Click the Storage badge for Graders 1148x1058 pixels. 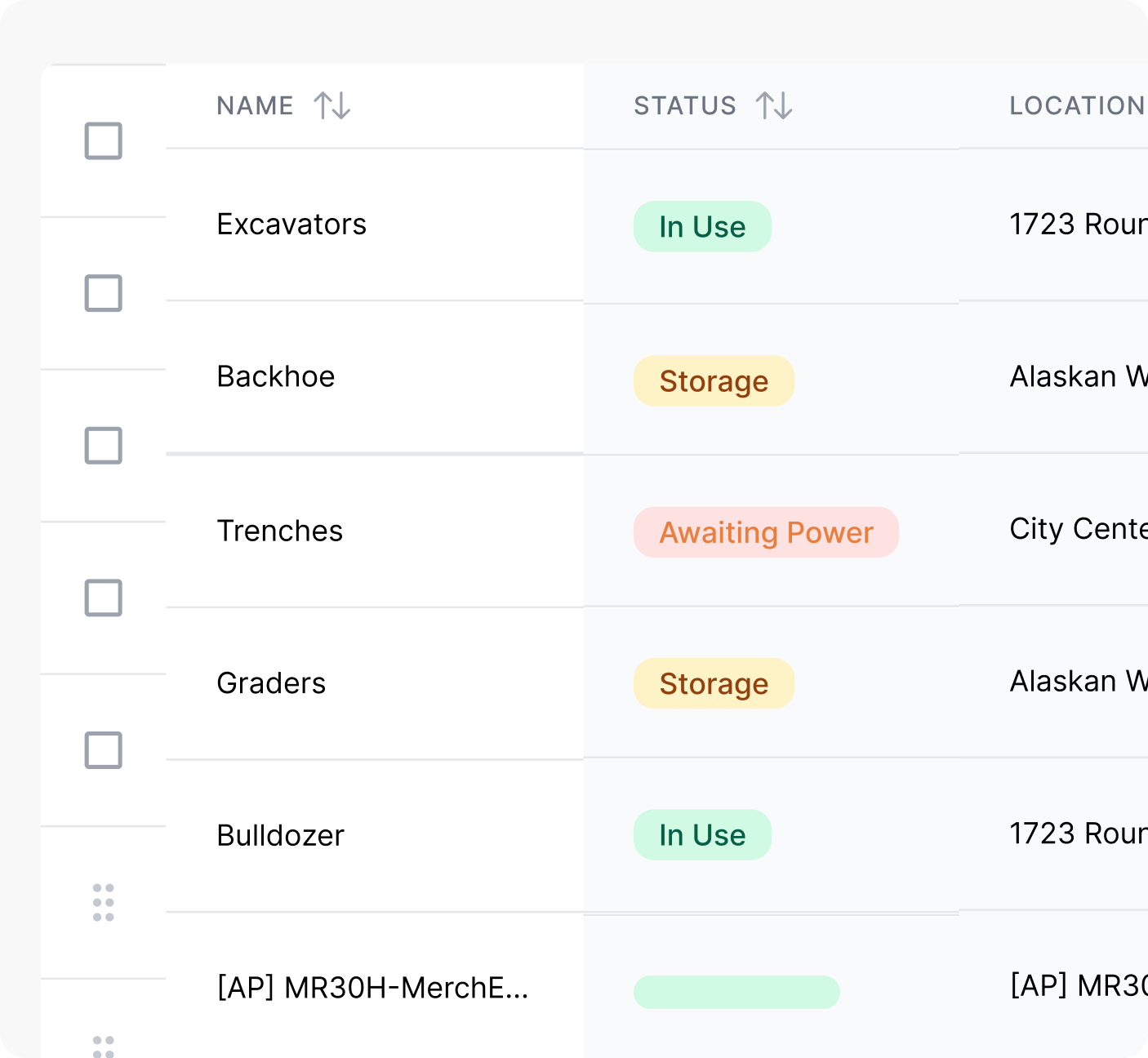click(714, 683)
